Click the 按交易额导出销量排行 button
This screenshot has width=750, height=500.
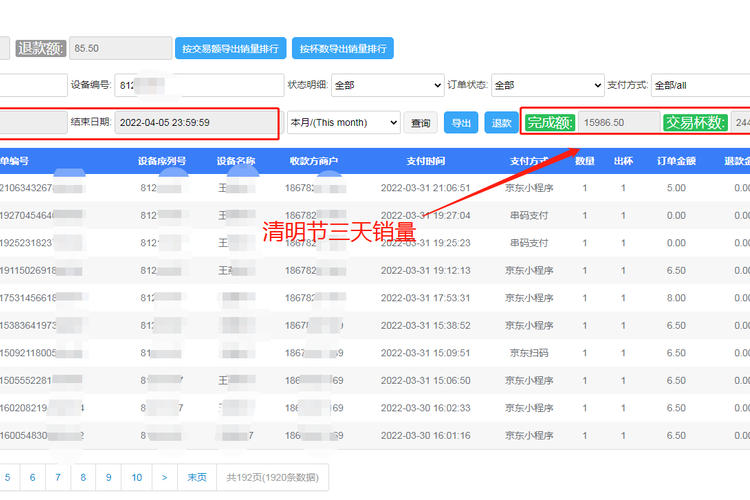coord(231,48)
